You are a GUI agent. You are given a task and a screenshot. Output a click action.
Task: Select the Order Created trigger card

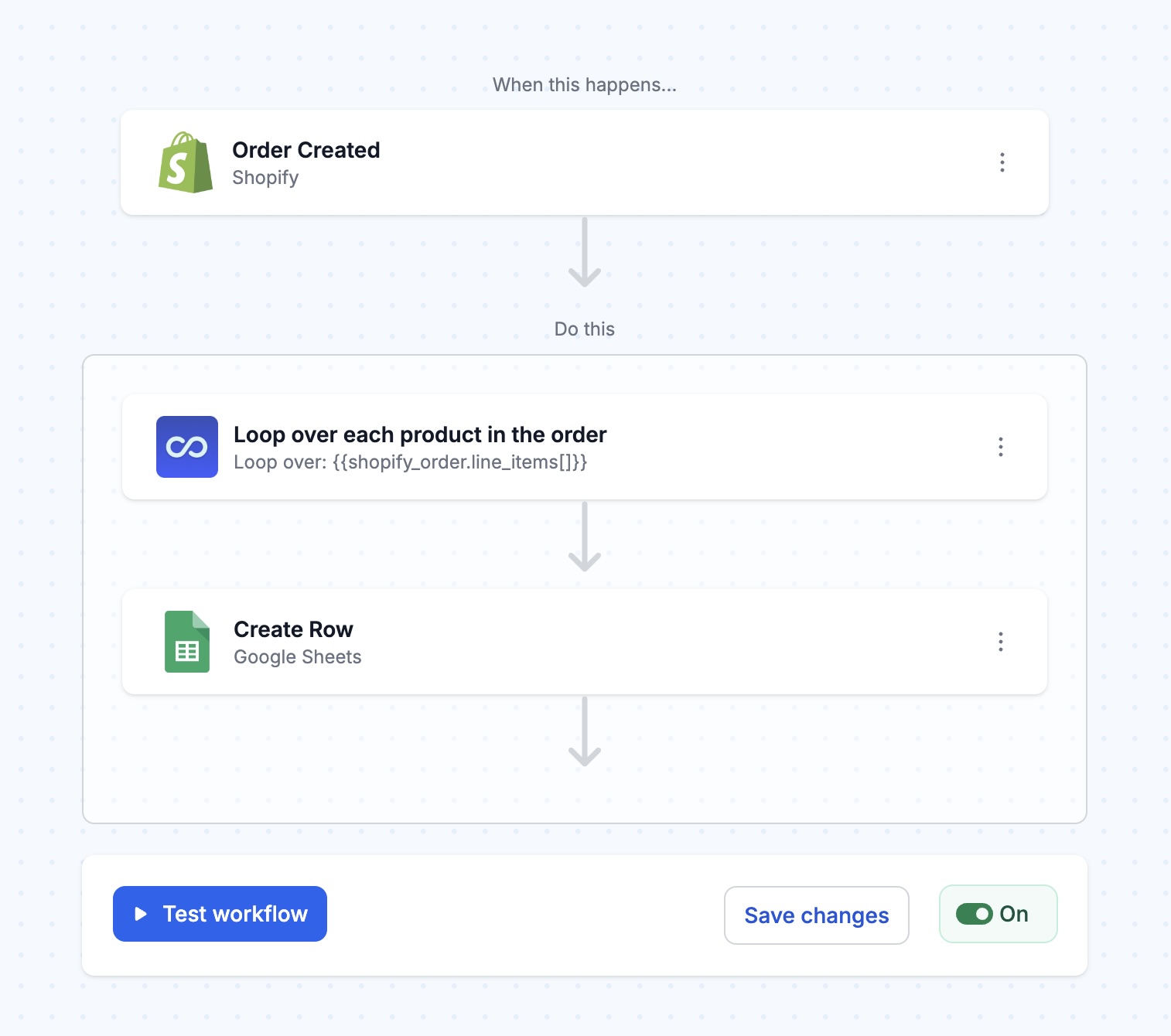pyautogui.click(x=584, y=162)
